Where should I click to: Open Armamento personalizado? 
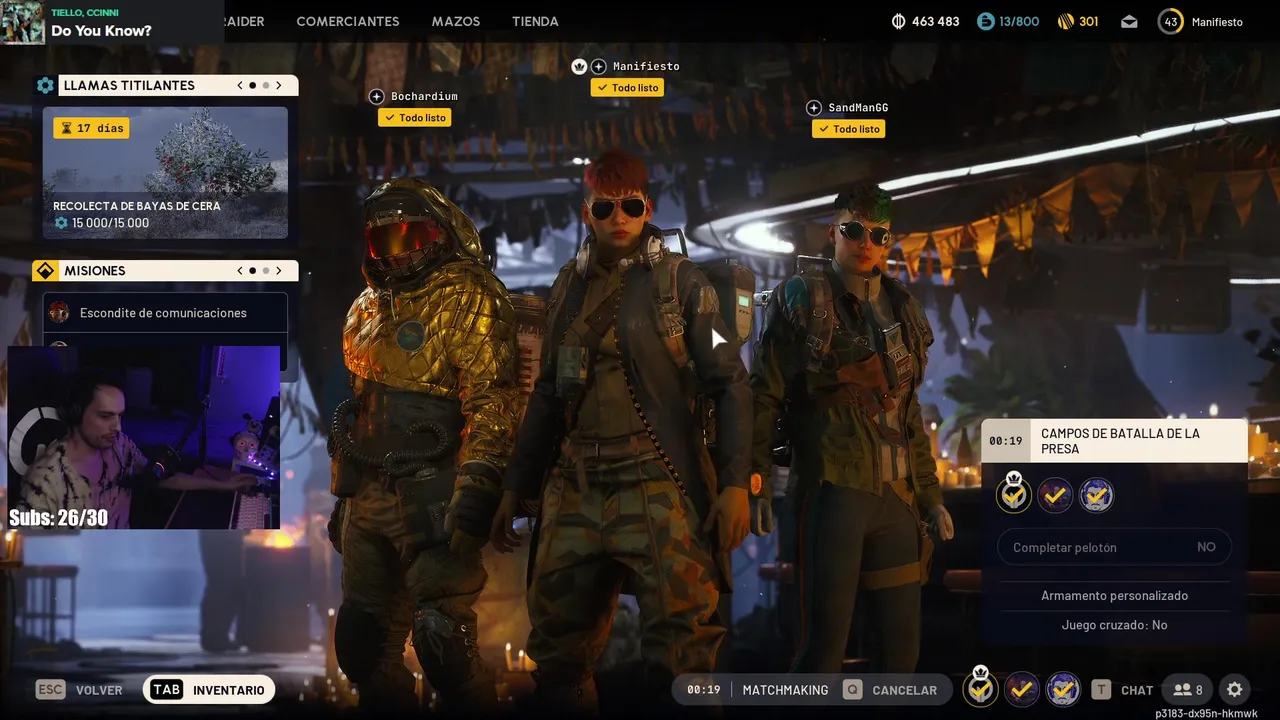[1114, 595]
